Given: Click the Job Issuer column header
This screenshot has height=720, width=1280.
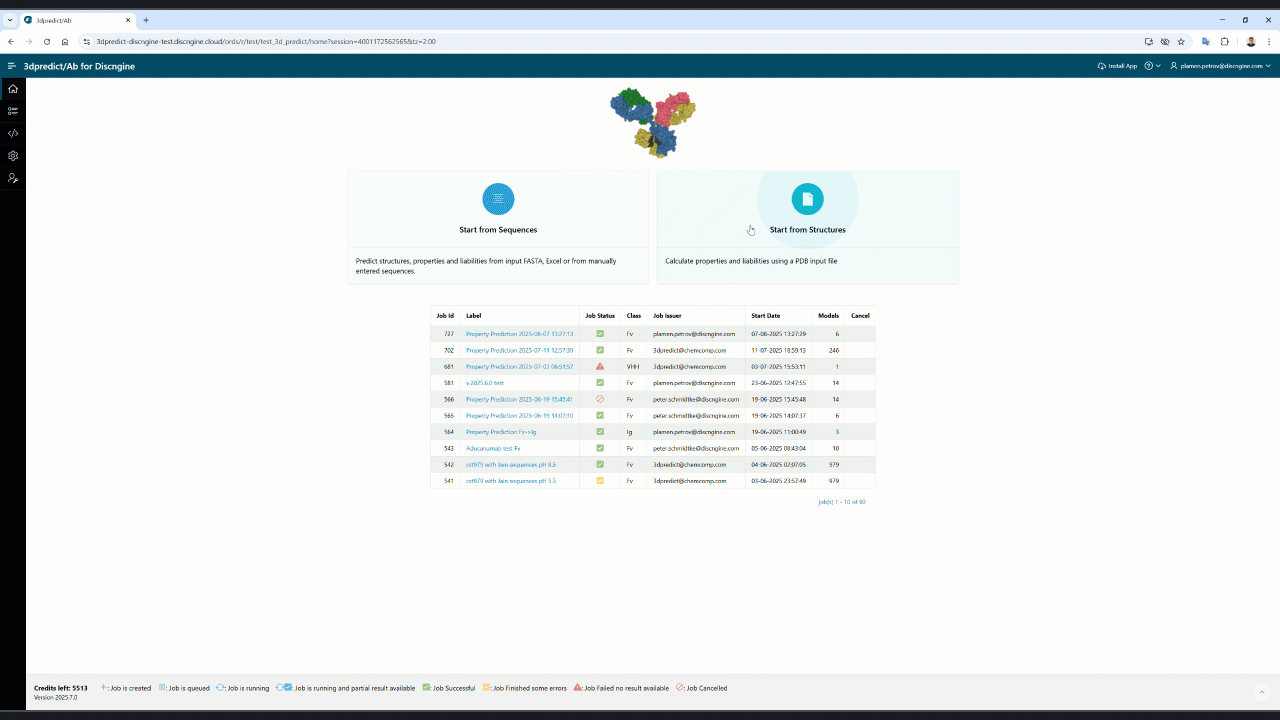Looking at the screenshot, I should pos(667,315).
